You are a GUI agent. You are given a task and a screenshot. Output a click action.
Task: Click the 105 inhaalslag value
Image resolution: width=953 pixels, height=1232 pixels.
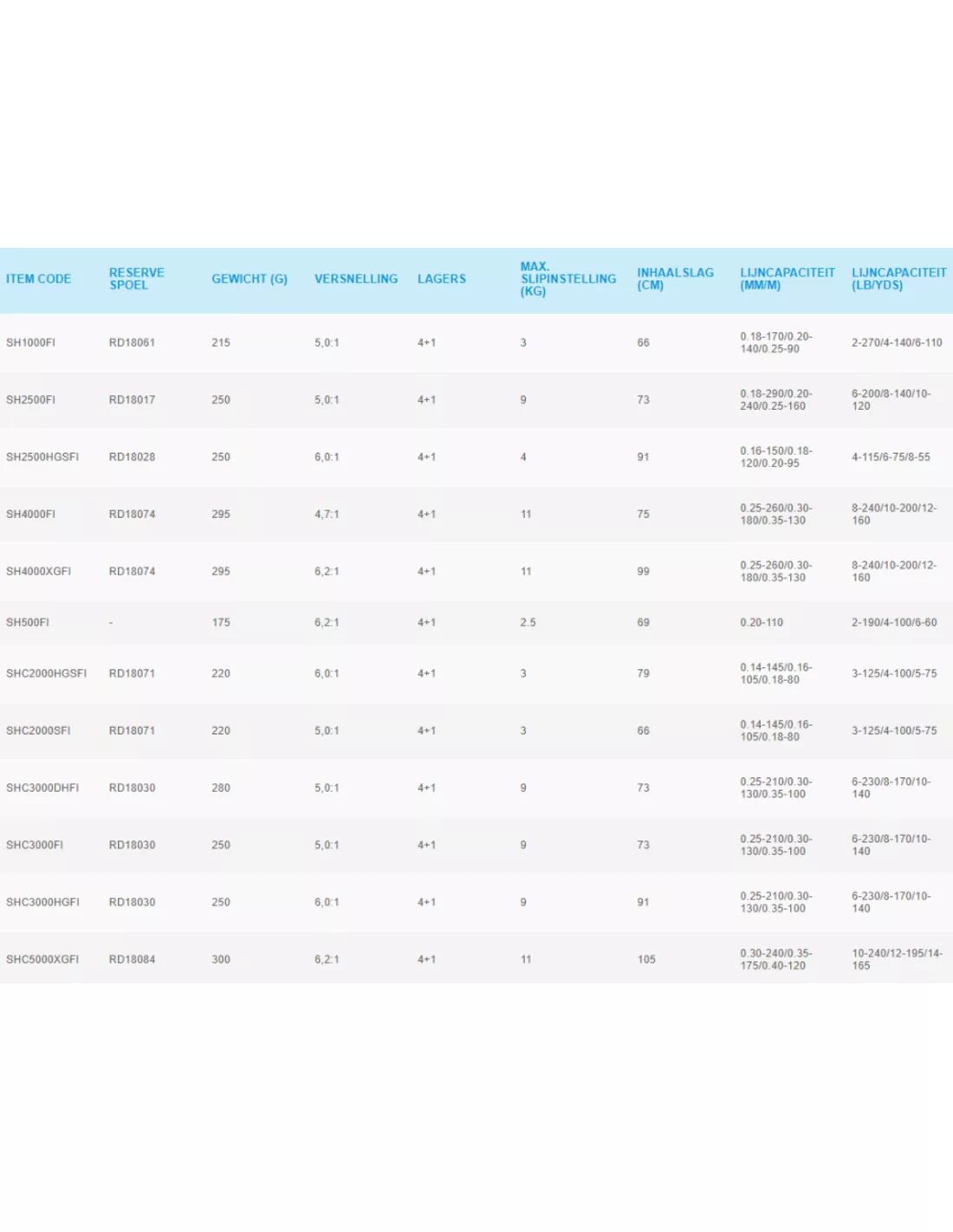(x=646, y=960)
